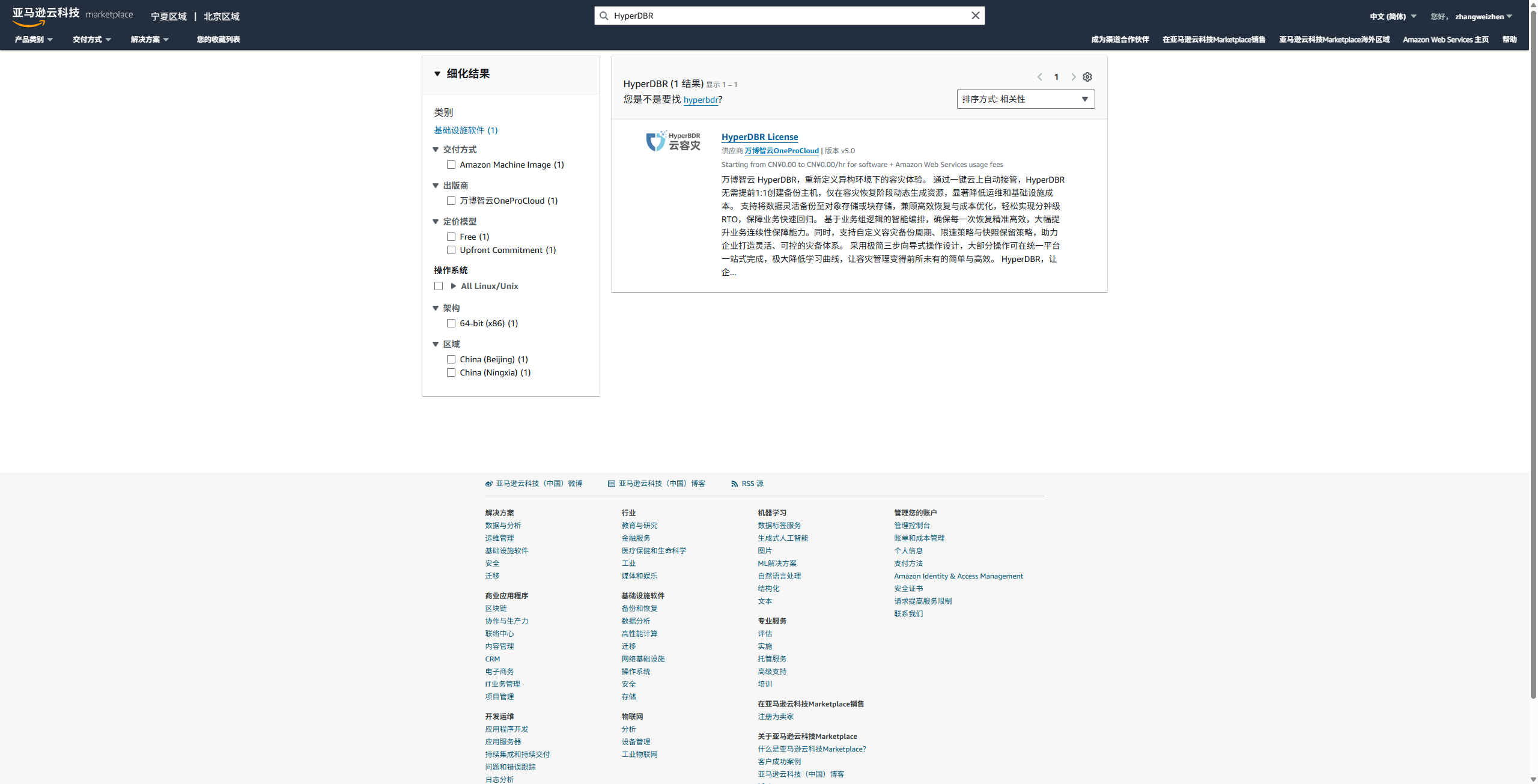This screenshot has width=1538, height=784.
Task: Open the blog icon link in footer
Action: click(x=611, y=484)
